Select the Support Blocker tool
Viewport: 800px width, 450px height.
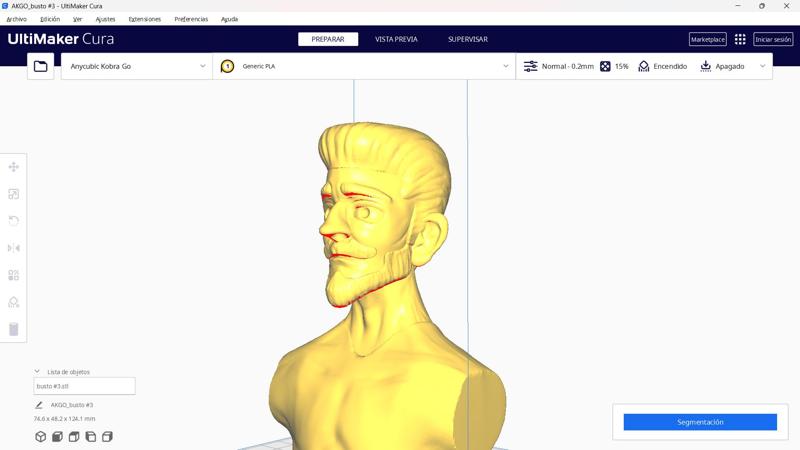coord(14,302)
